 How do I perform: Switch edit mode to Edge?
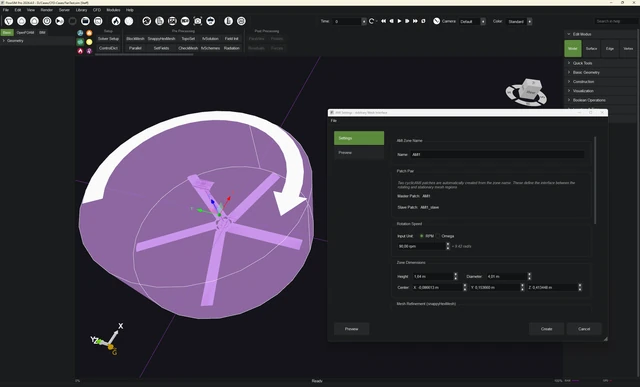[x=610, y=49]
